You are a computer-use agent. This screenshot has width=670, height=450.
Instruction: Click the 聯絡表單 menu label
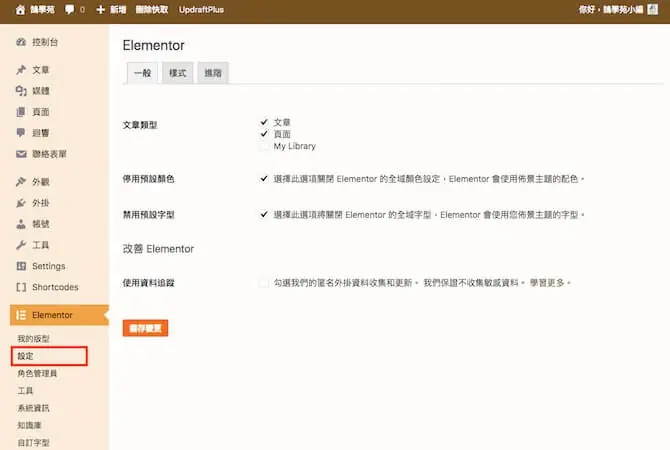click(49, 154)
